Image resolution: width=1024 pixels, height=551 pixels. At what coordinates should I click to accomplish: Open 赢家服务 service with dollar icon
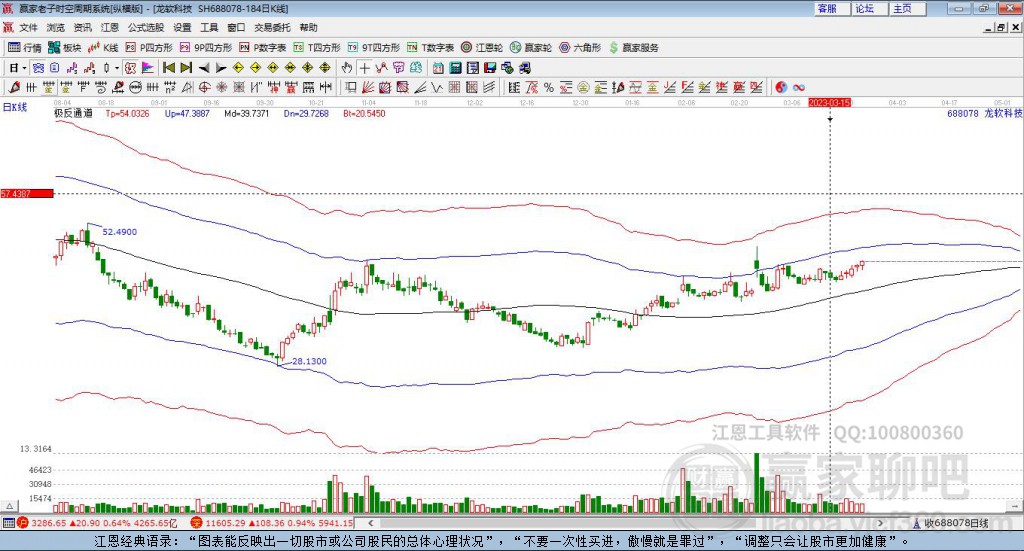pos(633,48)
